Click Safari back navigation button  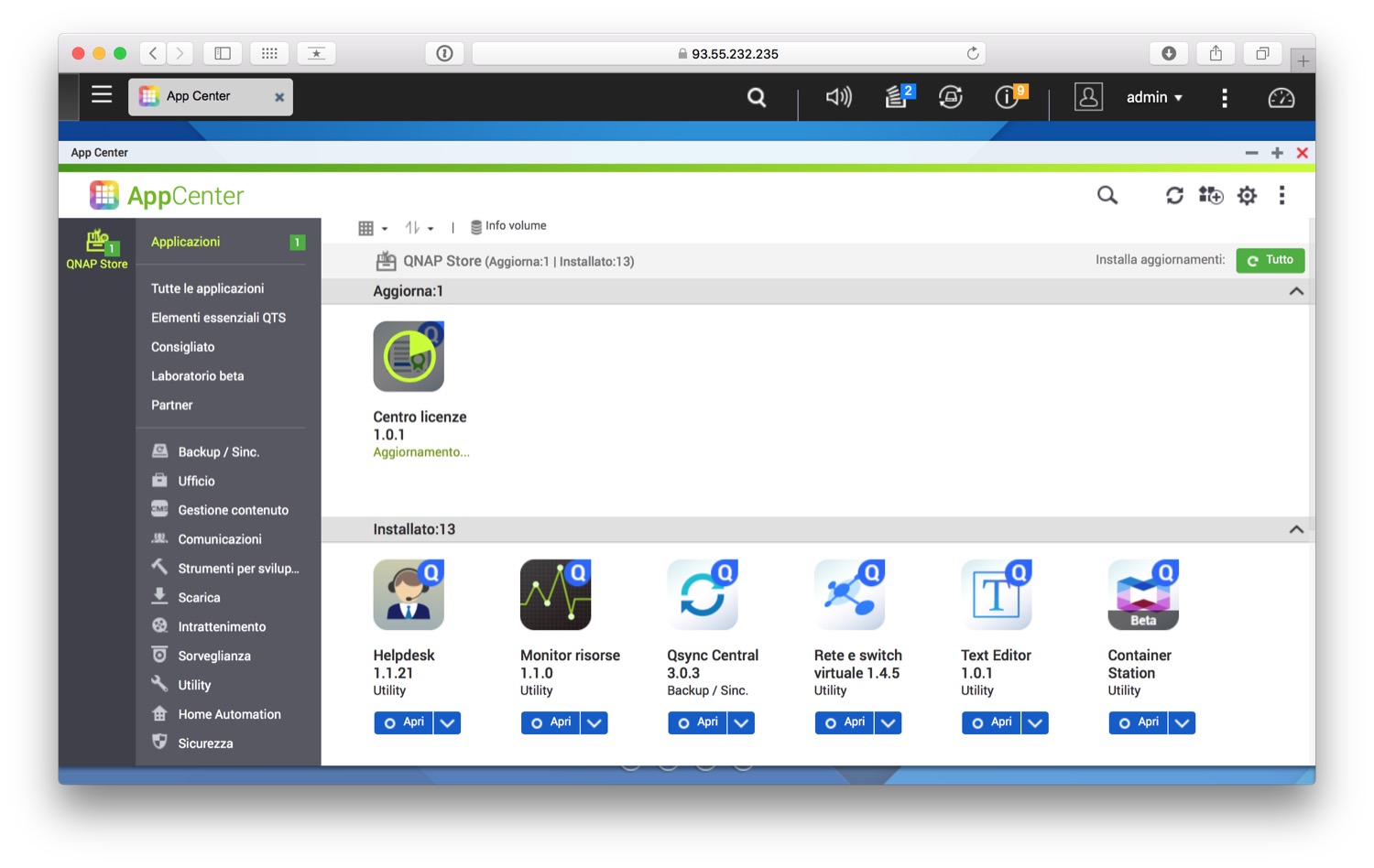pos(153,54)
